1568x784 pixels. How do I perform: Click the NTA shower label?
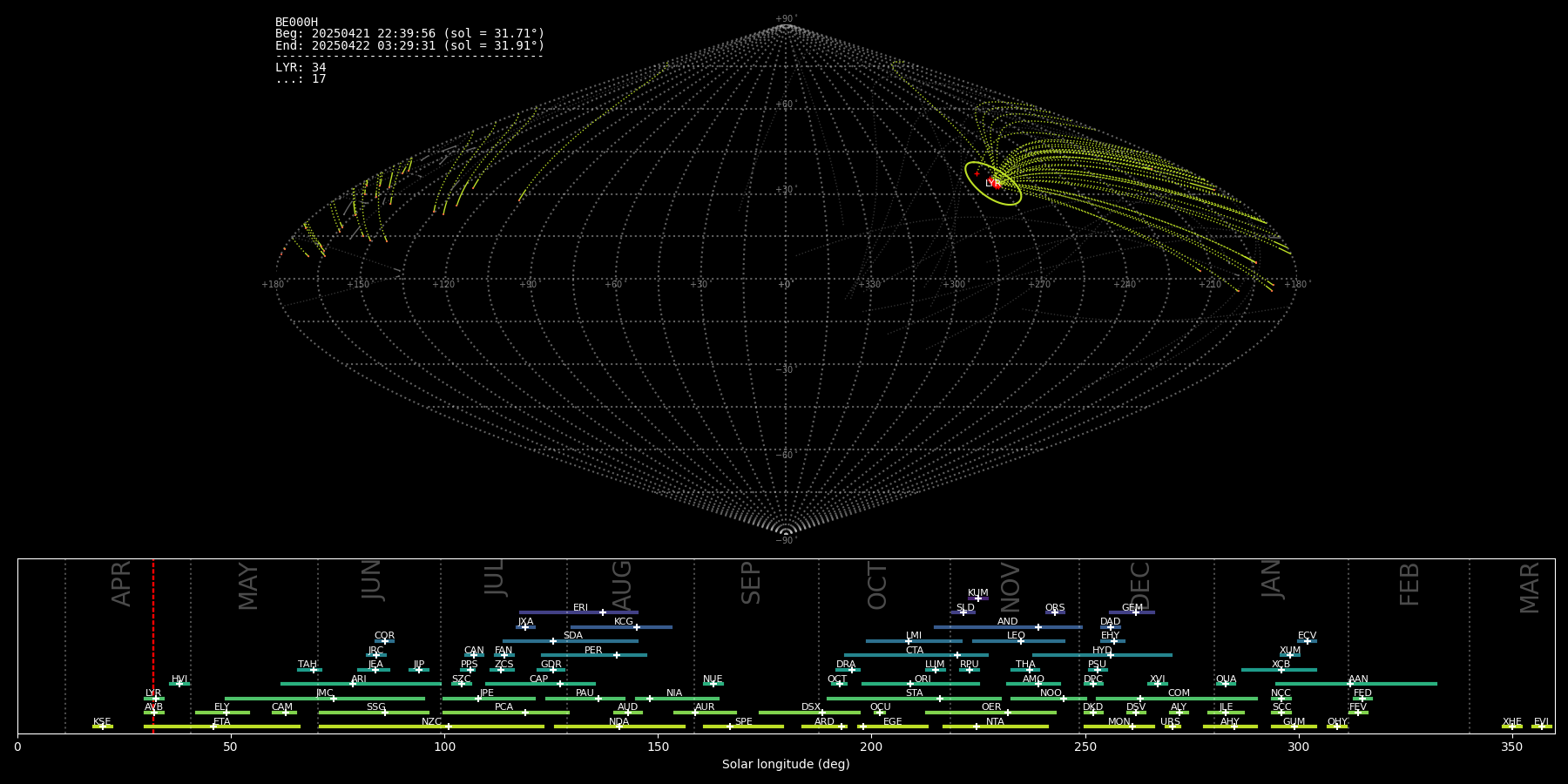point(995,722)
